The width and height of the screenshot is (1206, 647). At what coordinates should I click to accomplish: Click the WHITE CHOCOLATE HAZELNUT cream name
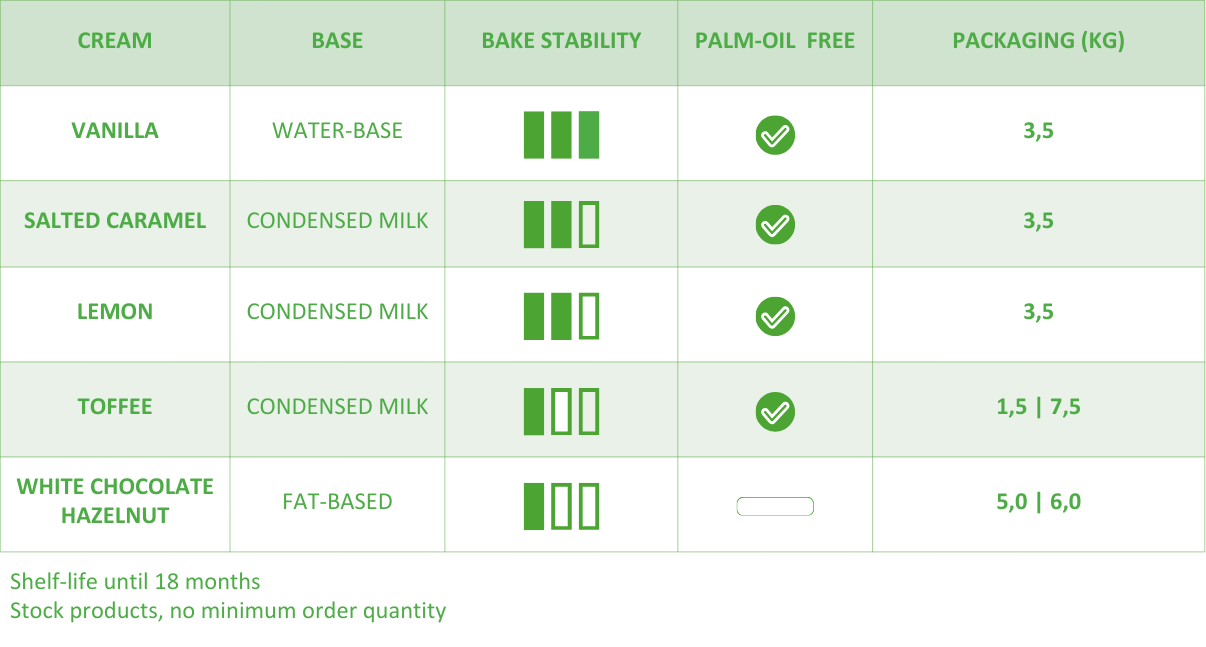115,501
